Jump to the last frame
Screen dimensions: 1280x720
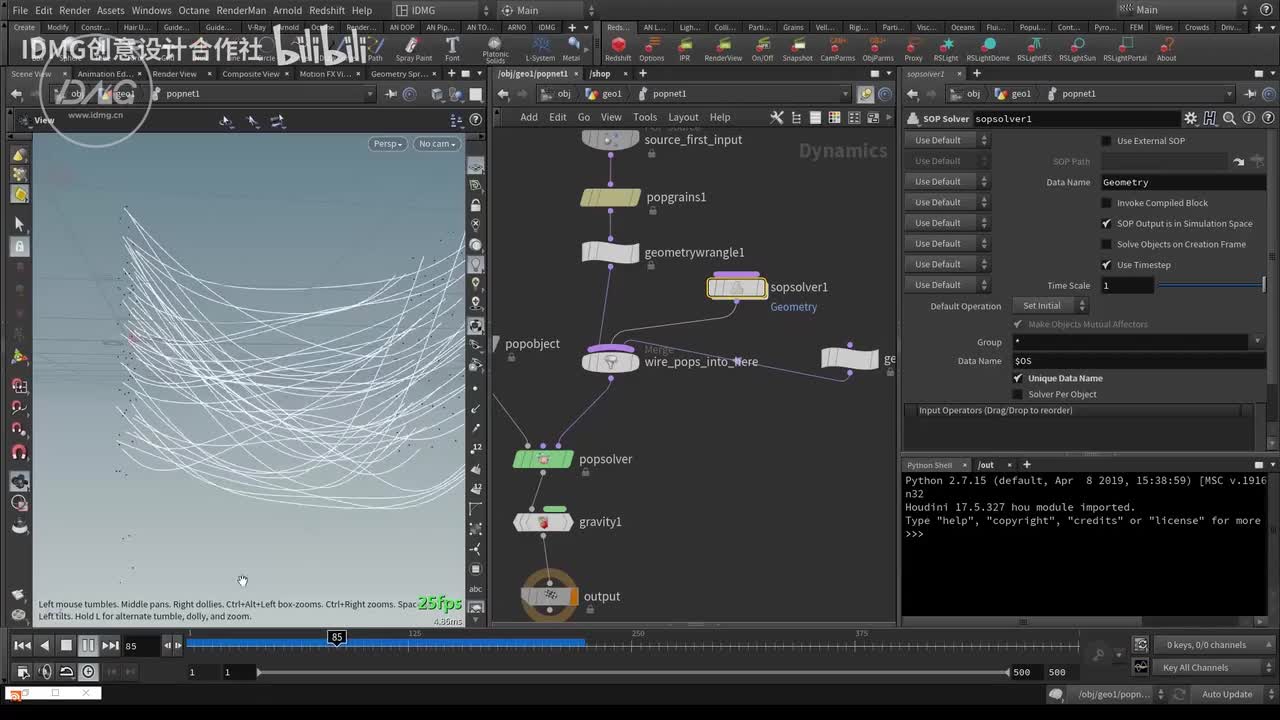pyautogui.click(x=110, y=645)
